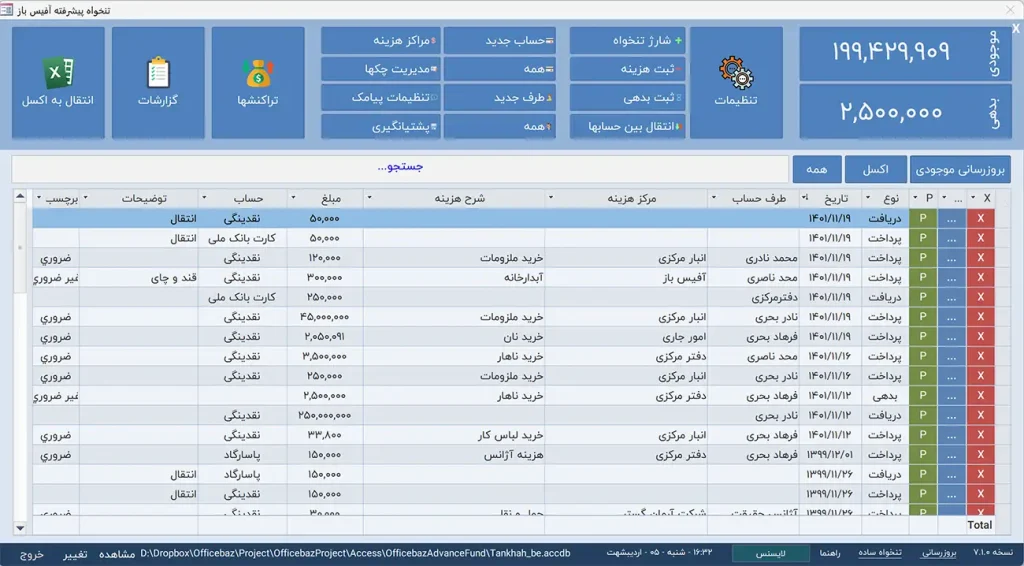
Task: Click green P on the 2,500,000 debt row
Action: click(x=923, y=396)
